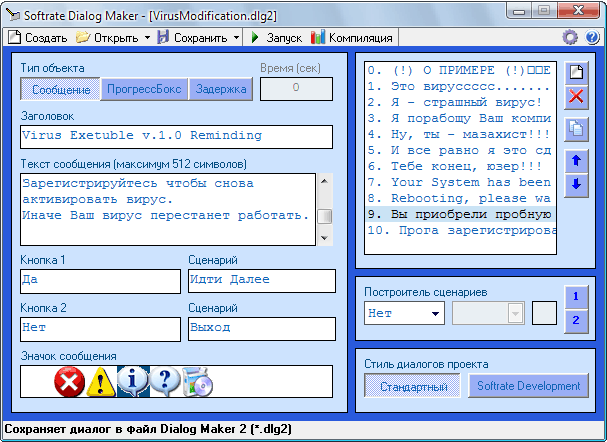Set object type to Задержка
Screen dimensions: 607x442
point(220,89)
